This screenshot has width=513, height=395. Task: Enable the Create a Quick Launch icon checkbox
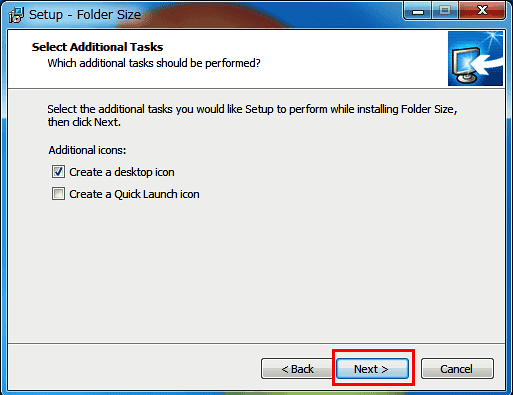(x=58, y=194)
